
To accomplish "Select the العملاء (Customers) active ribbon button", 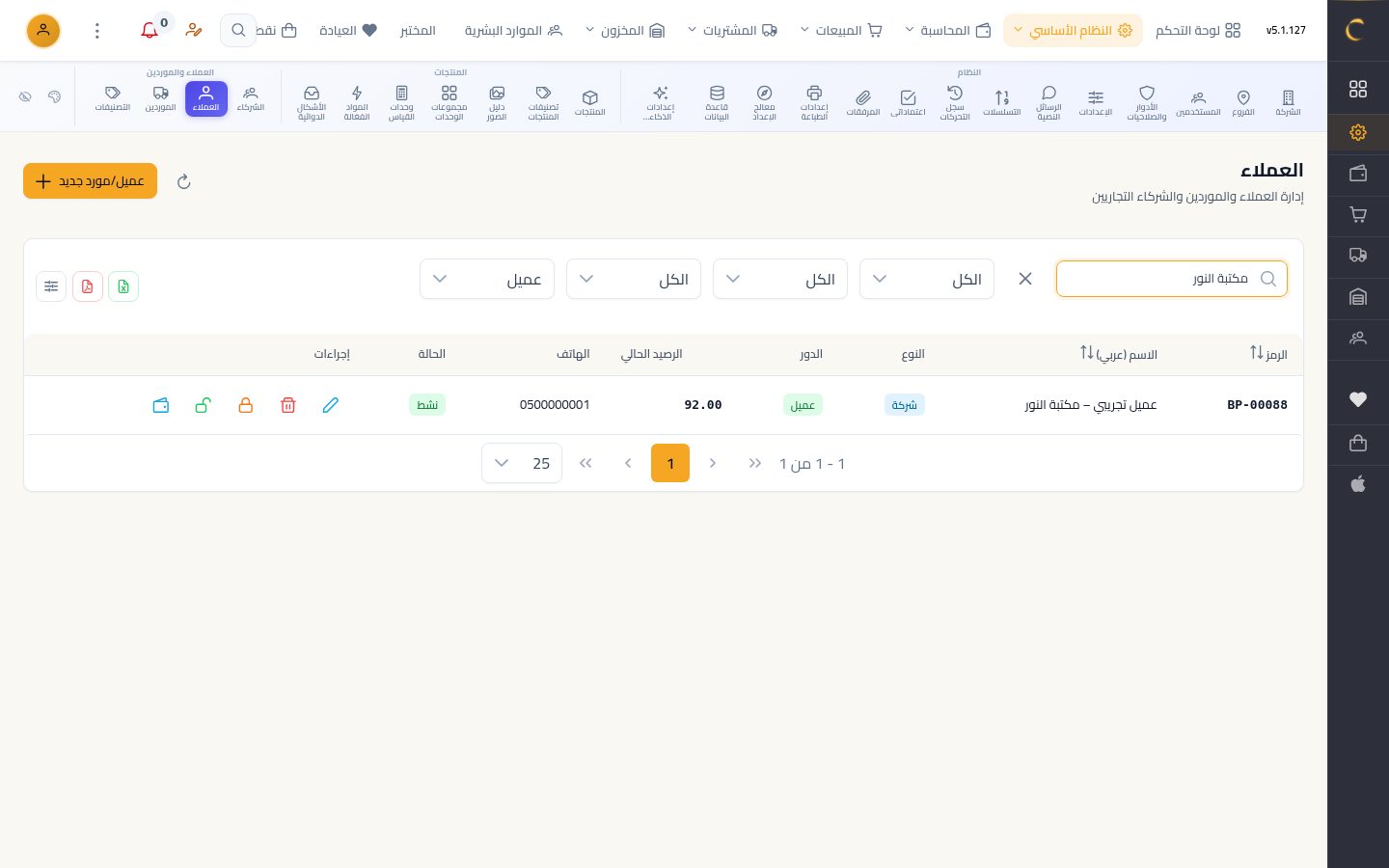I will click(206, 98).
